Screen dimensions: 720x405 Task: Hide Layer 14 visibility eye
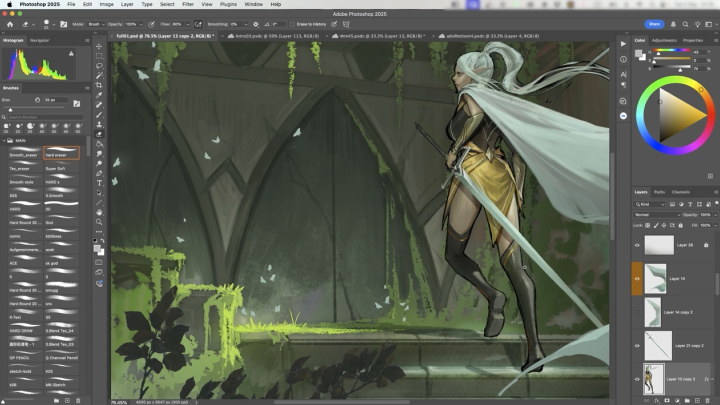(x=638, y=279)
